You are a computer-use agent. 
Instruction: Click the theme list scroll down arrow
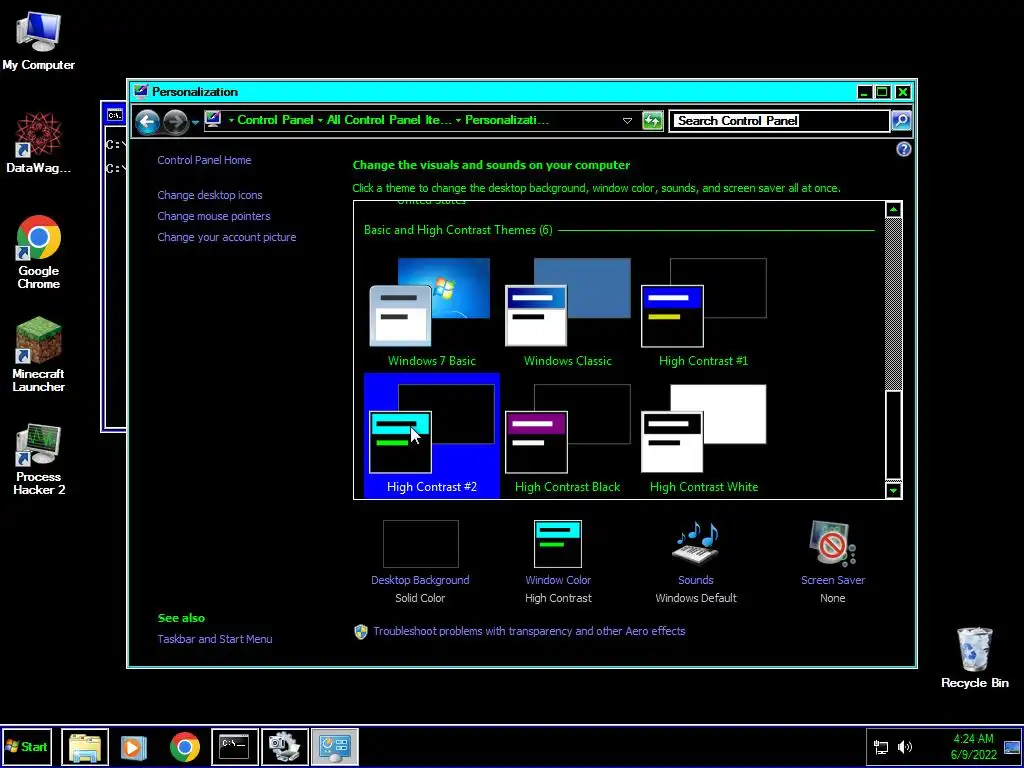click(893, 490)
